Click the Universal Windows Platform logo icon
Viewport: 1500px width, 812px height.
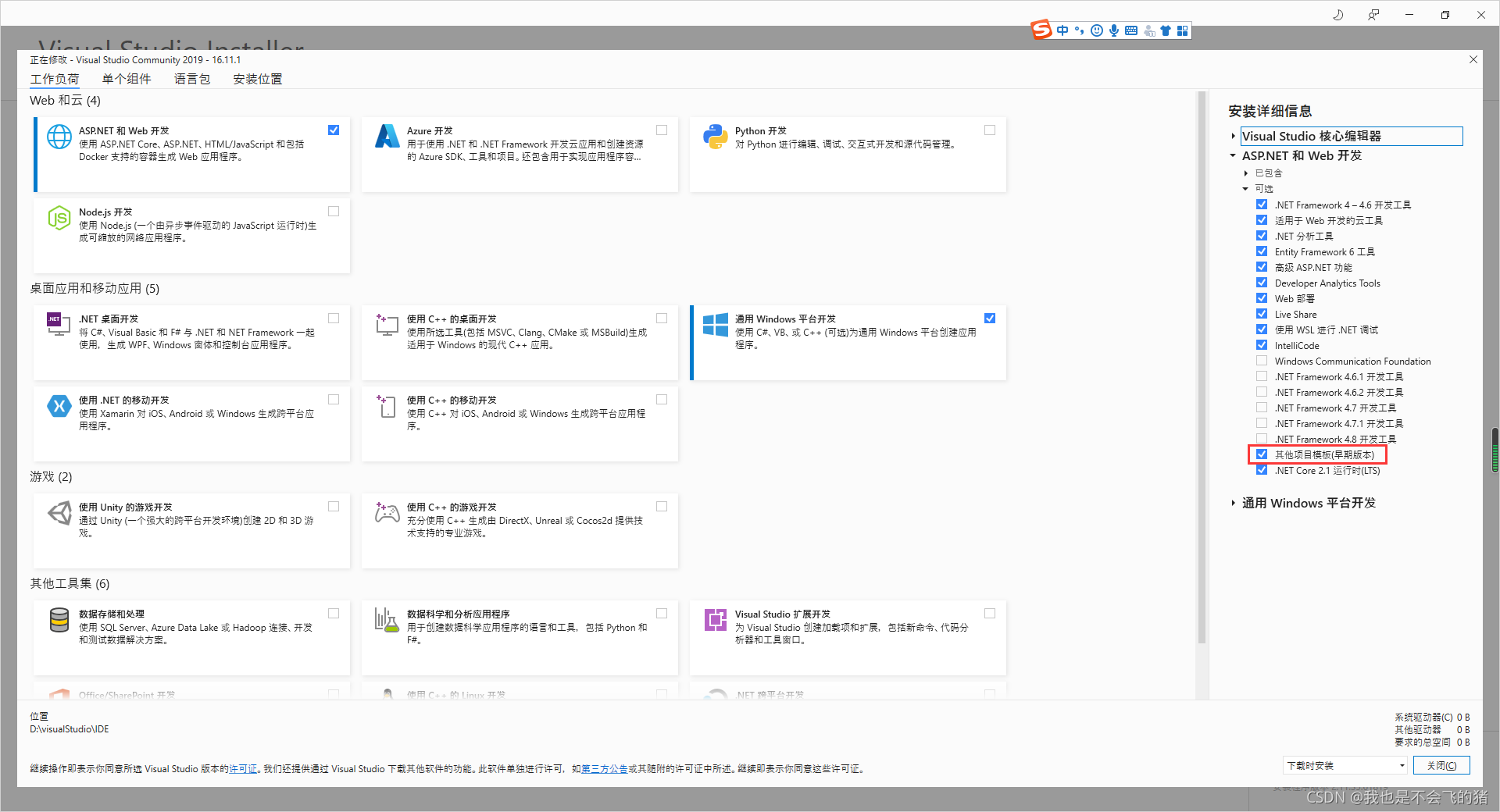pyautogui.click(x=716, y=324)
